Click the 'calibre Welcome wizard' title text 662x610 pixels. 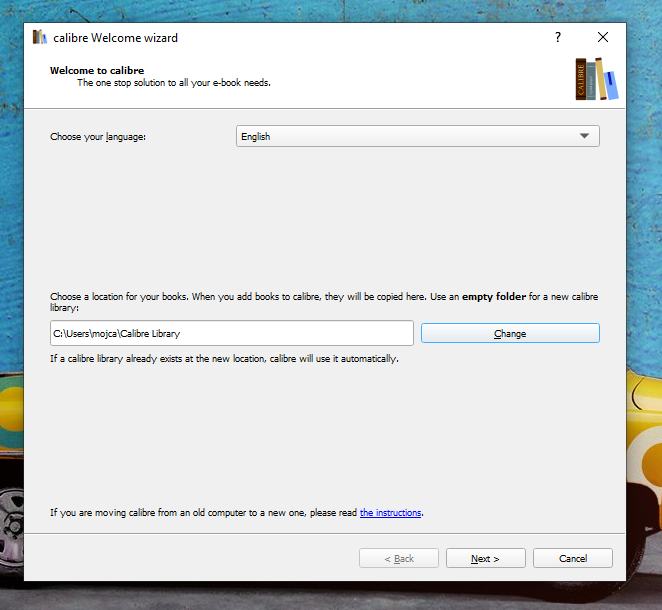click(x=115, y=38)
